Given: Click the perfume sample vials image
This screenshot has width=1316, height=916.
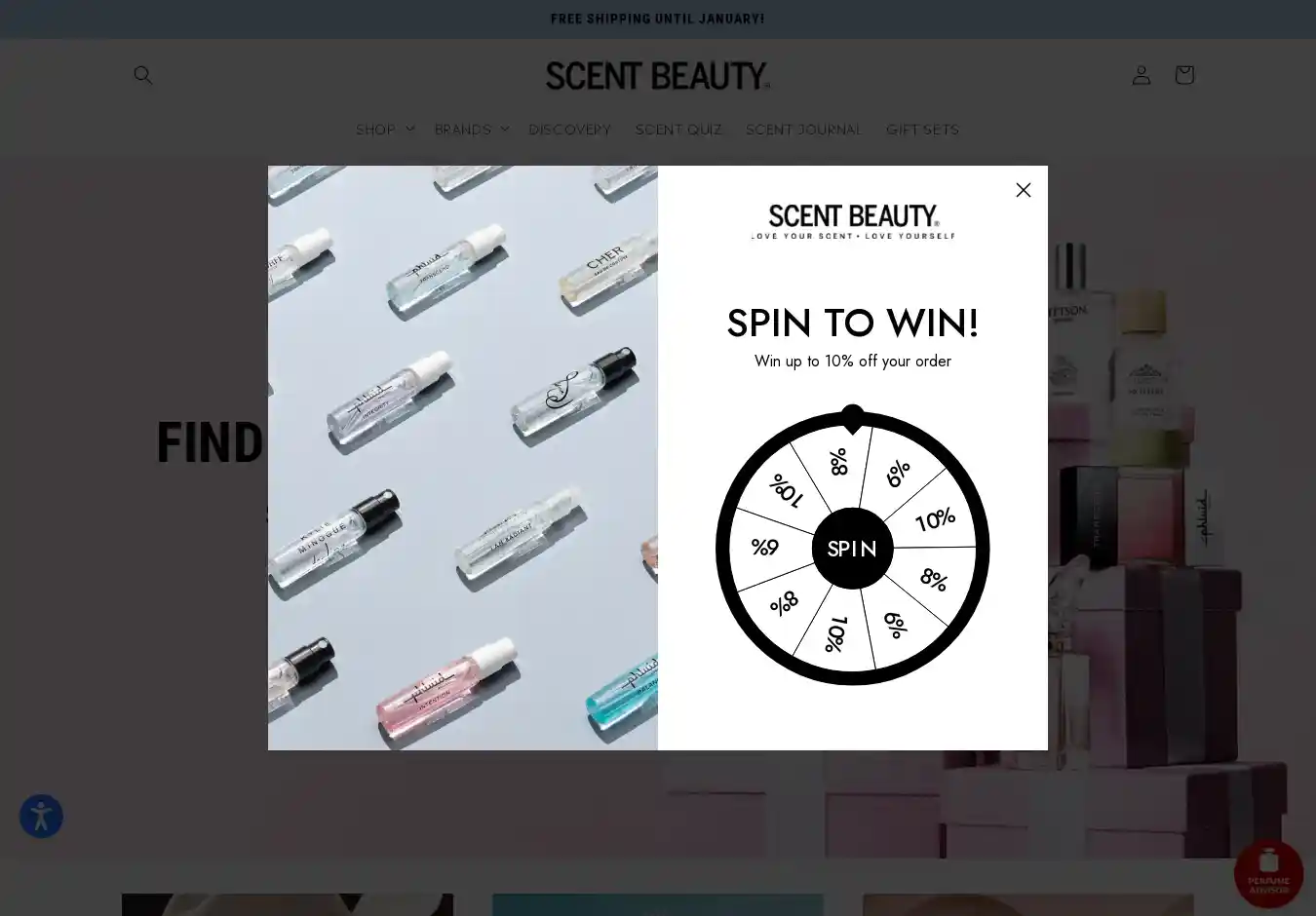Looking at the screenshot, I should click(463, 458).
